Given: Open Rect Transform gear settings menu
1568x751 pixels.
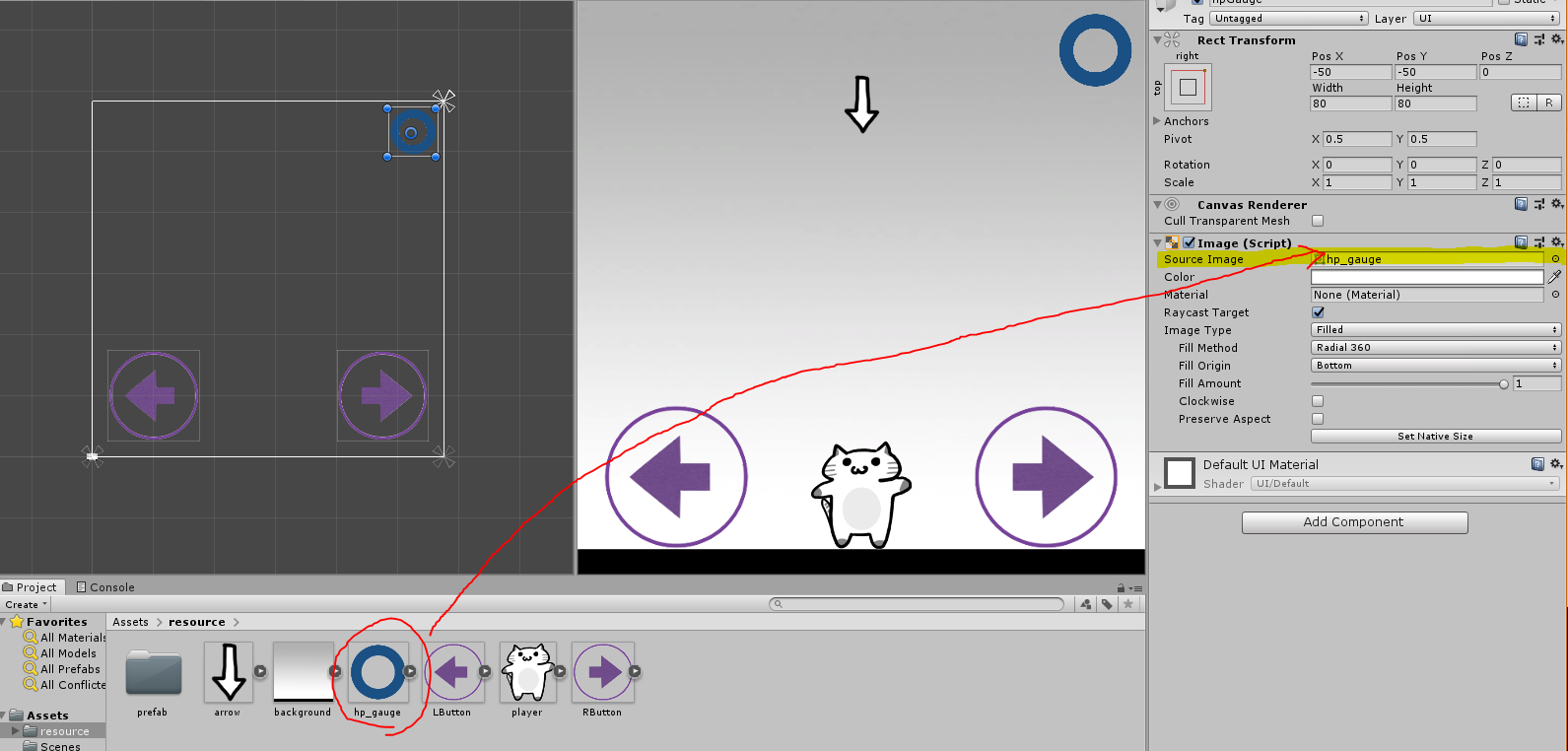Looking at the screenshot, I should 1557,39.
